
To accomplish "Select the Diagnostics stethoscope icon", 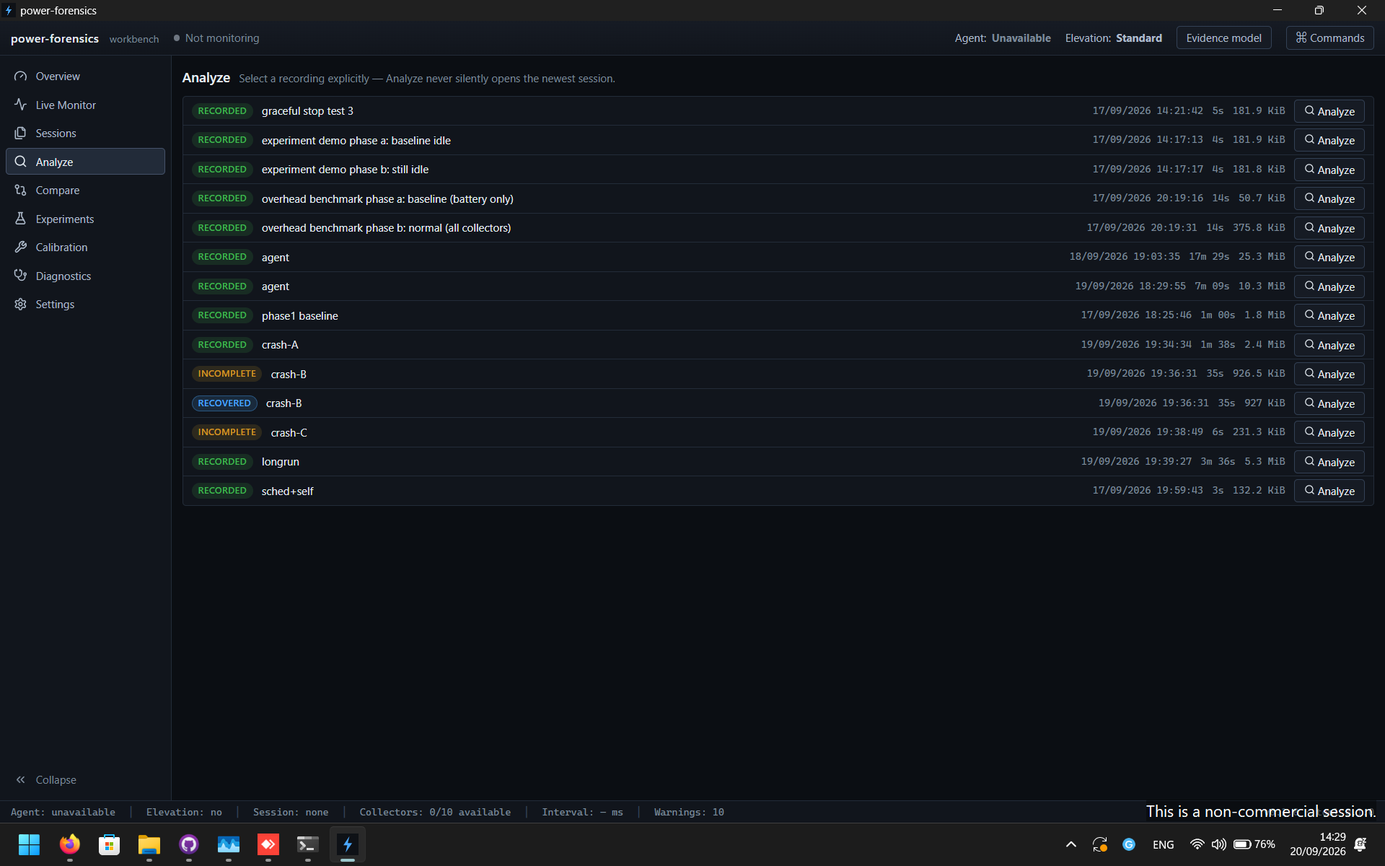I will pyautogui.click(x=20, y=276).
